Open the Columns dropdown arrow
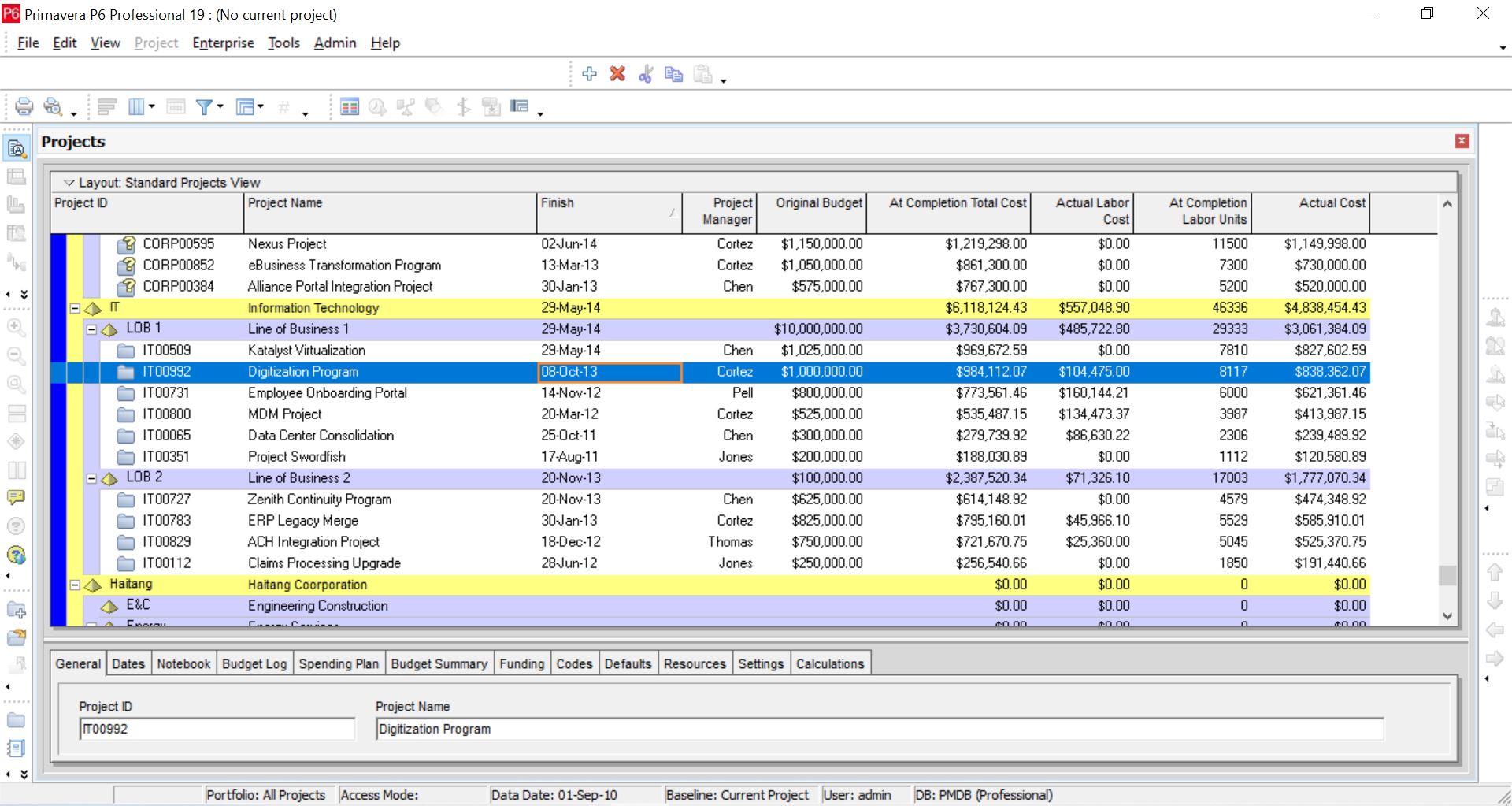1512x806 pixels. point(152,106)
